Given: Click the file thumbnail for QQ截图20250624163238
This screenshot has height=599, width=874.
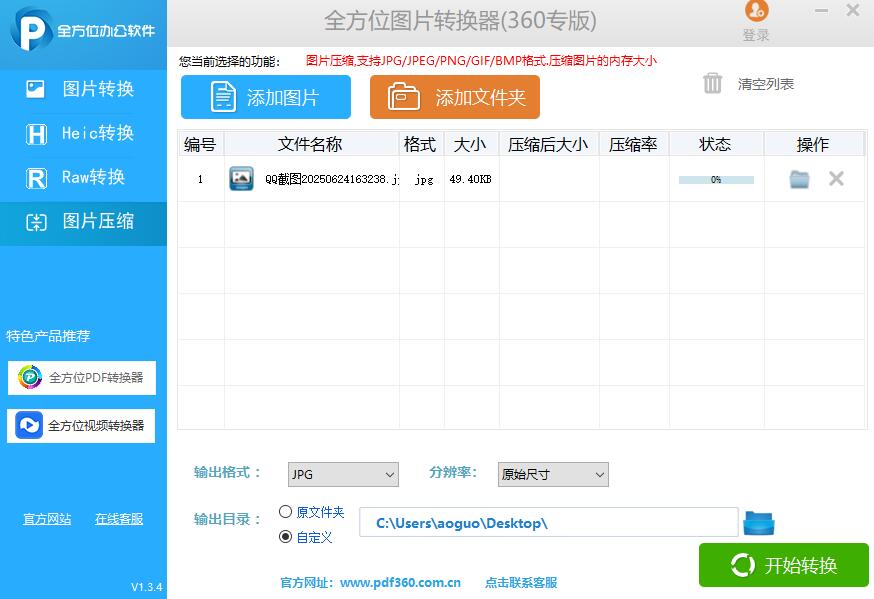Looking at the screenshot, I should tap(241, 178).
